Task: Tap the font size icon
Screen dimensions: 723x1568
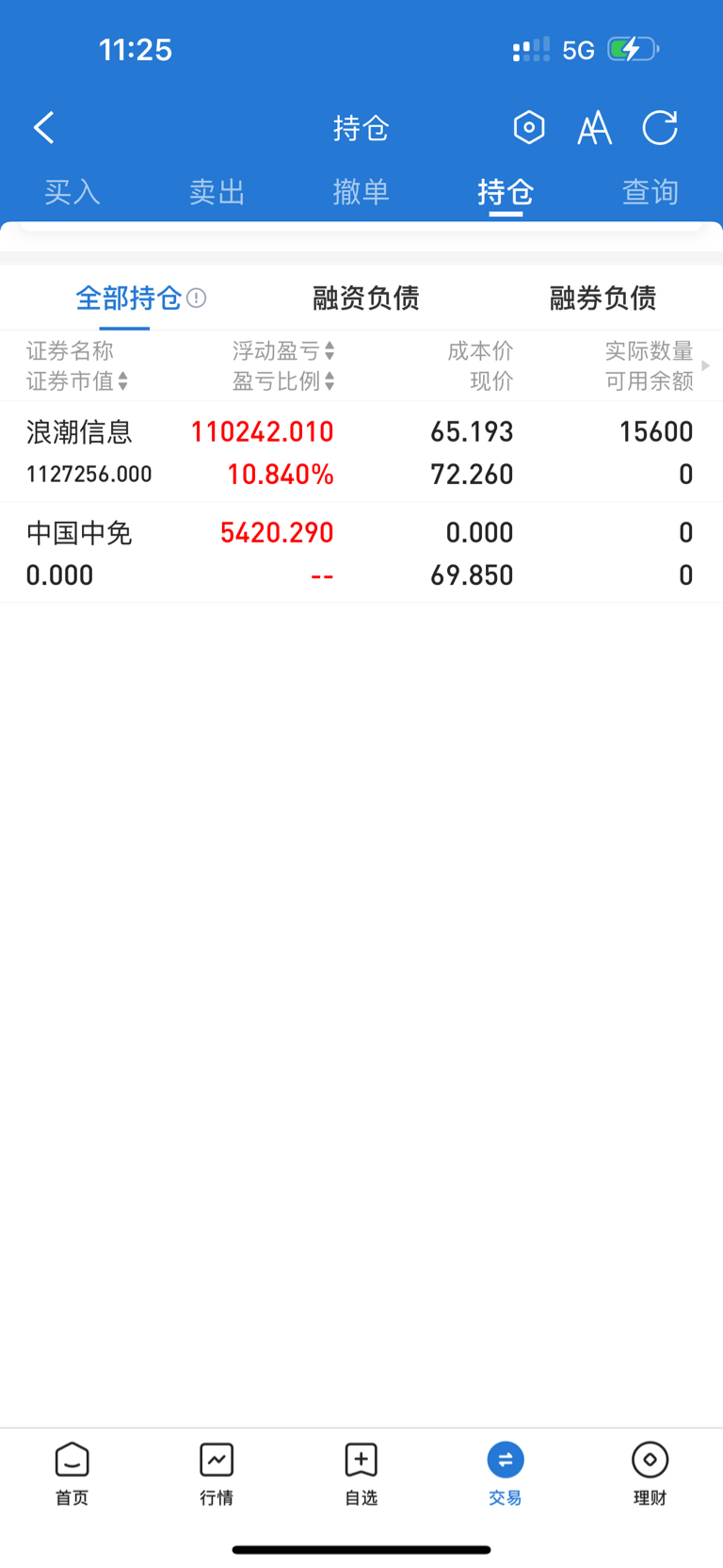Action: click(594, 128)
